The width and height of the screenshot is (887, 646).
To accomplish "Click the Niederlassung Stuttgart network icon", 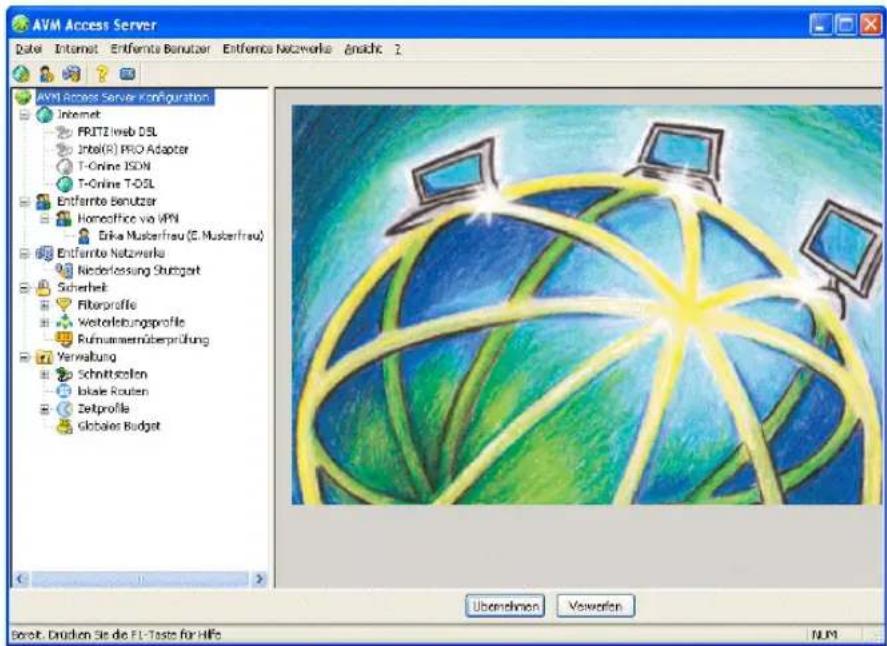I will [x=64, y=270].
